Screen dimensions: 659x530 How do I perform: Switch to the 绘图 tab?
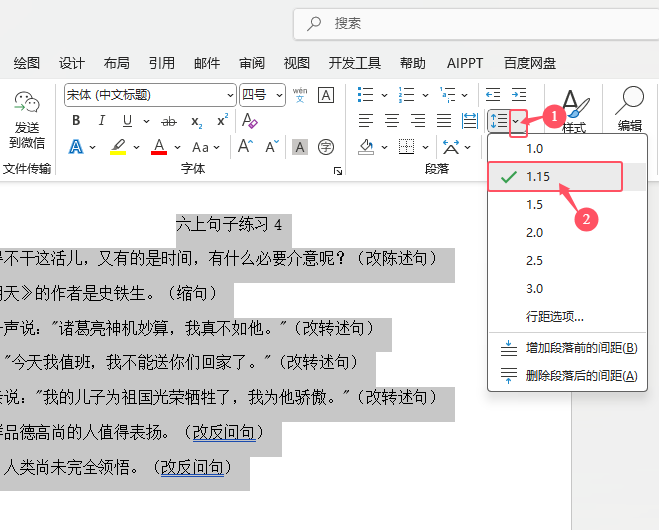[x=26, y=63]
